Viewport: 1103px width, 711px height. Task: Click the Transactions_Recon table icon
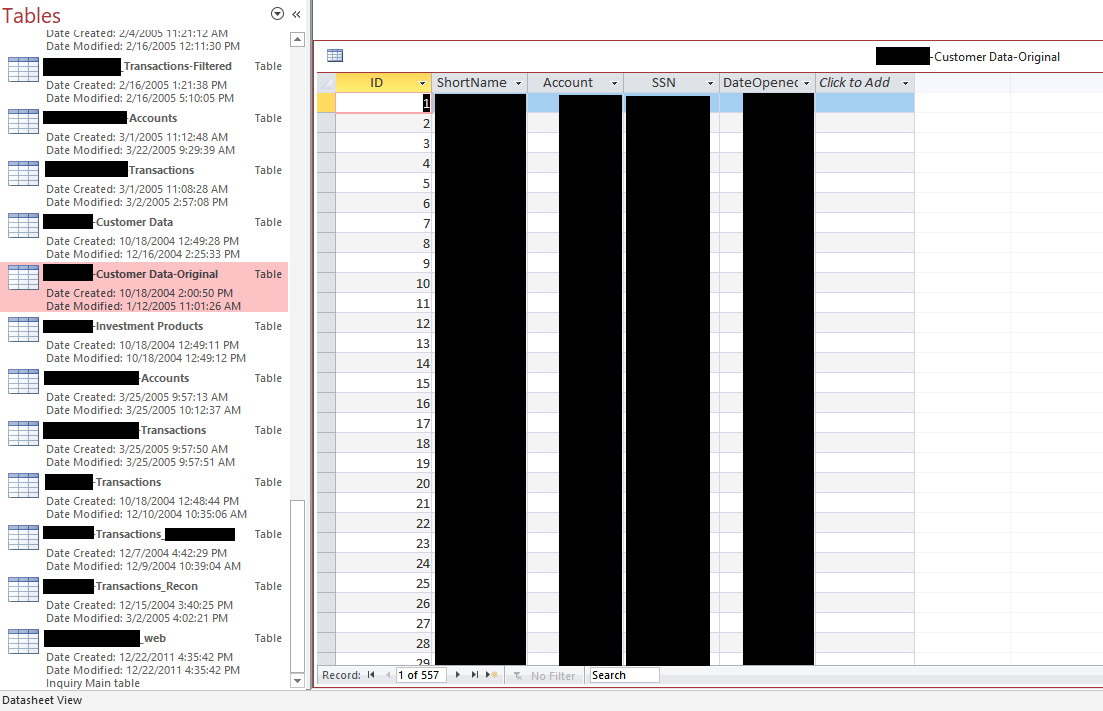tap(23, 590)
